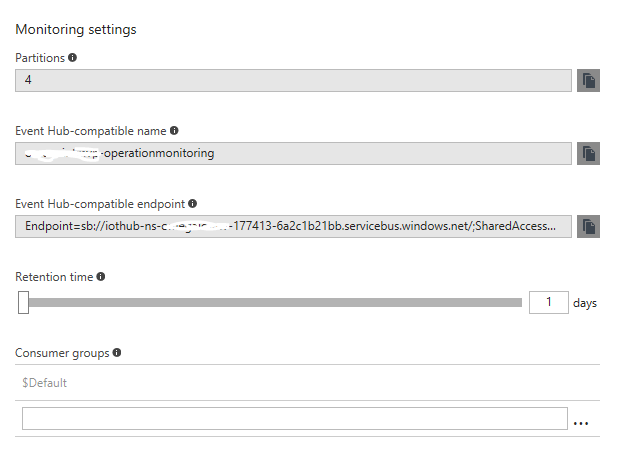629x452 pixels.
Task: Click the Partitions field showing 4
Action: [294, 81]
